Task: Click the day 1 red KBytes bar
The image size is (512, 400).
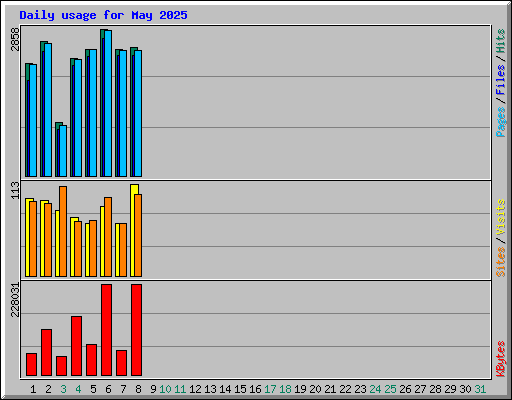Action: 31,364
